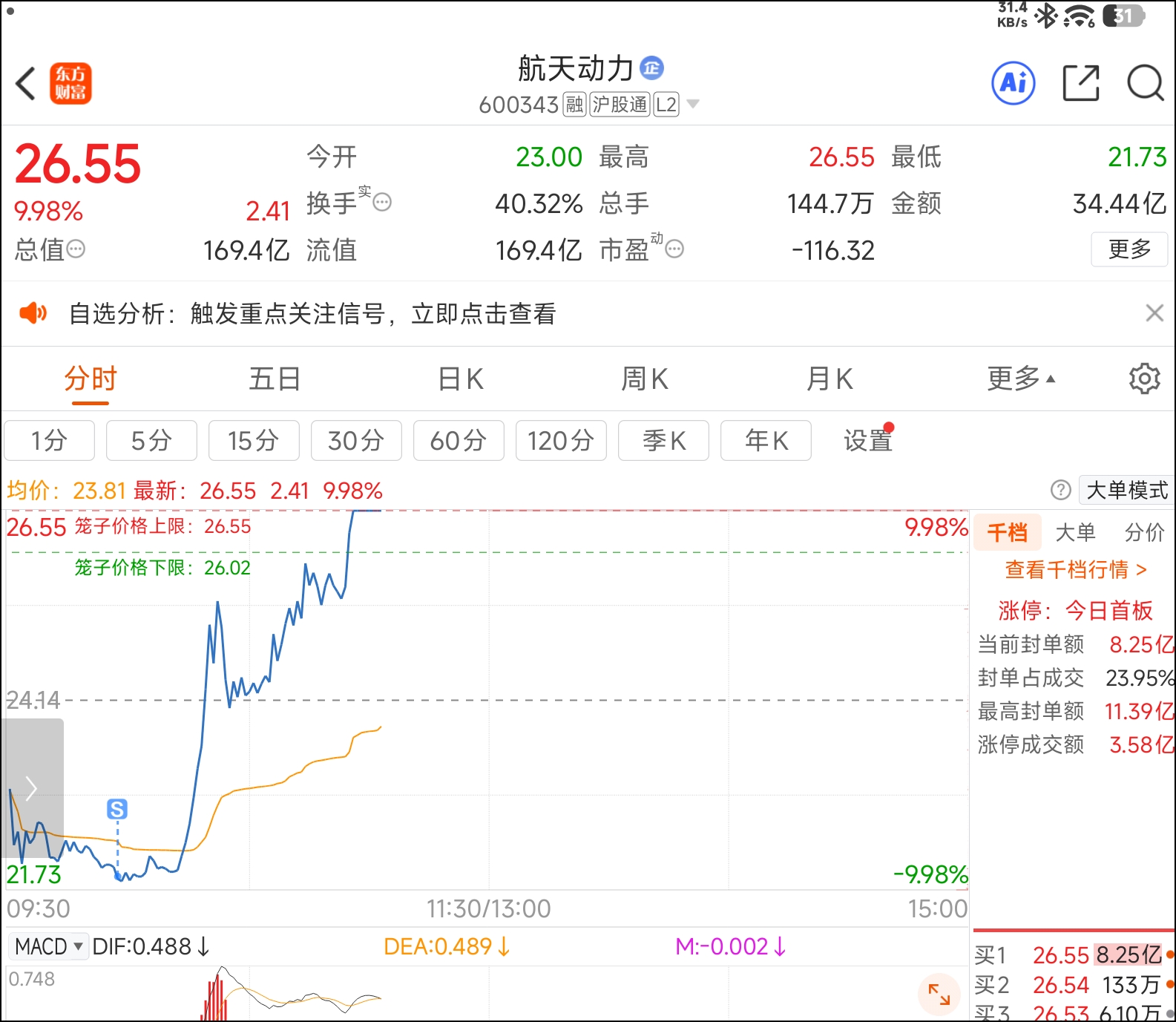
Task: Tap the back arrow icon
Action: click(x=26, y=83)
